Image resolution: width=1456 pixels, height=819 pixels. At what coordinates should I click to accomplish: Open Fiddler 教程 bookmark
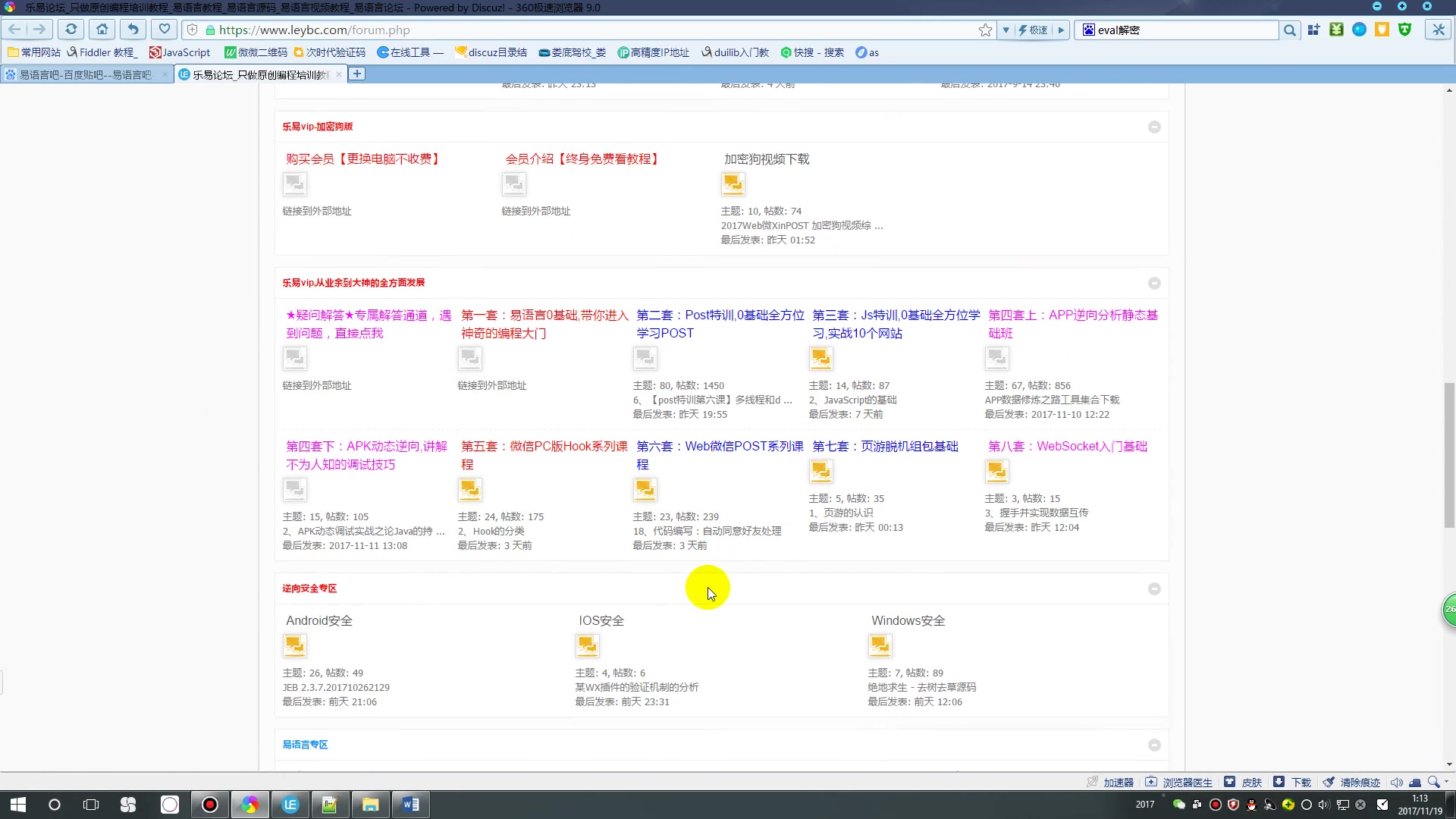click(x=102, y=52)
